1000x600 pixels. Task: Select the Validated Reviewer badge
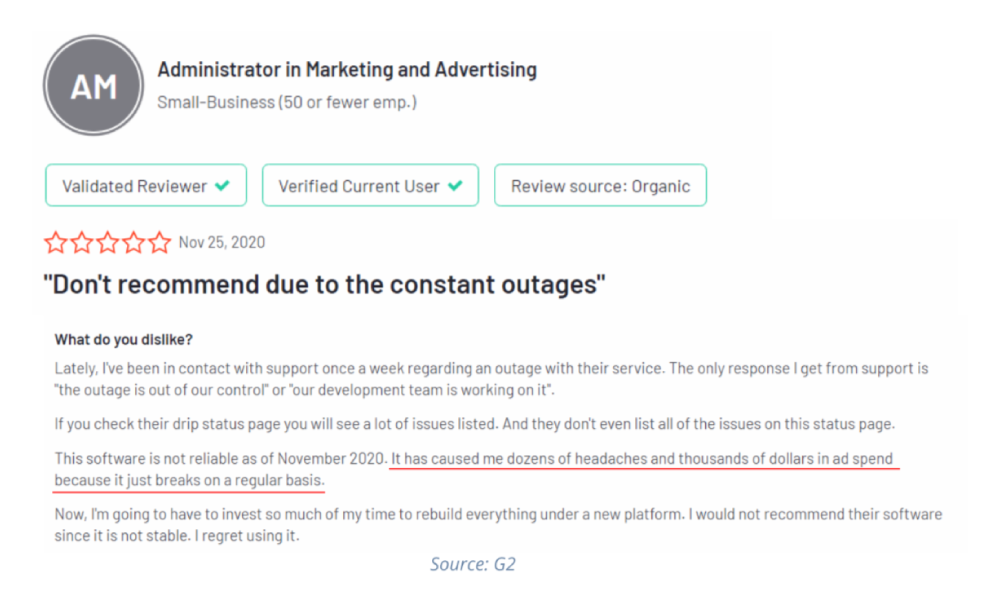[x=146, y=186]
